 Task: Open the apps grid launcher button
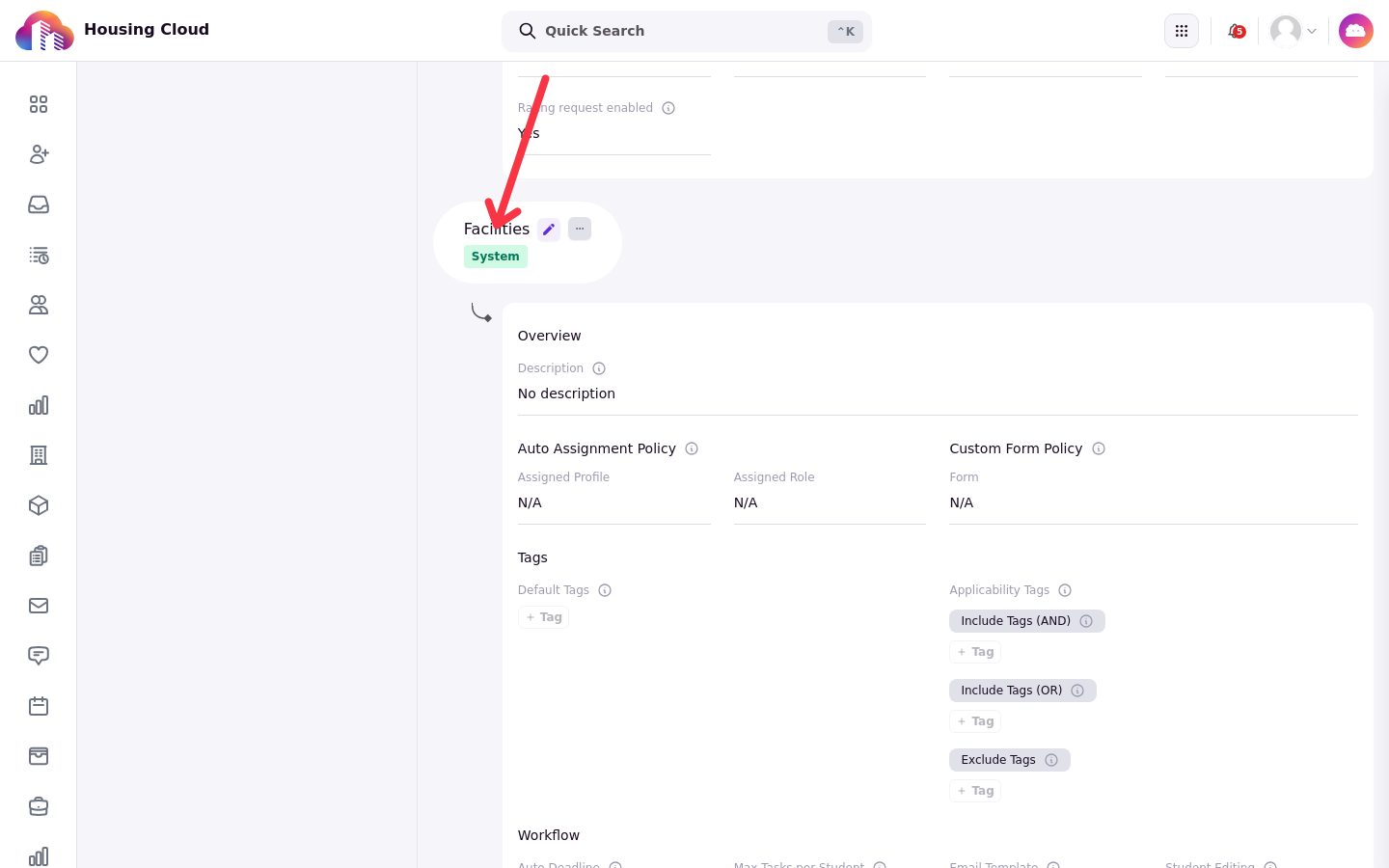click(1182, 31)
